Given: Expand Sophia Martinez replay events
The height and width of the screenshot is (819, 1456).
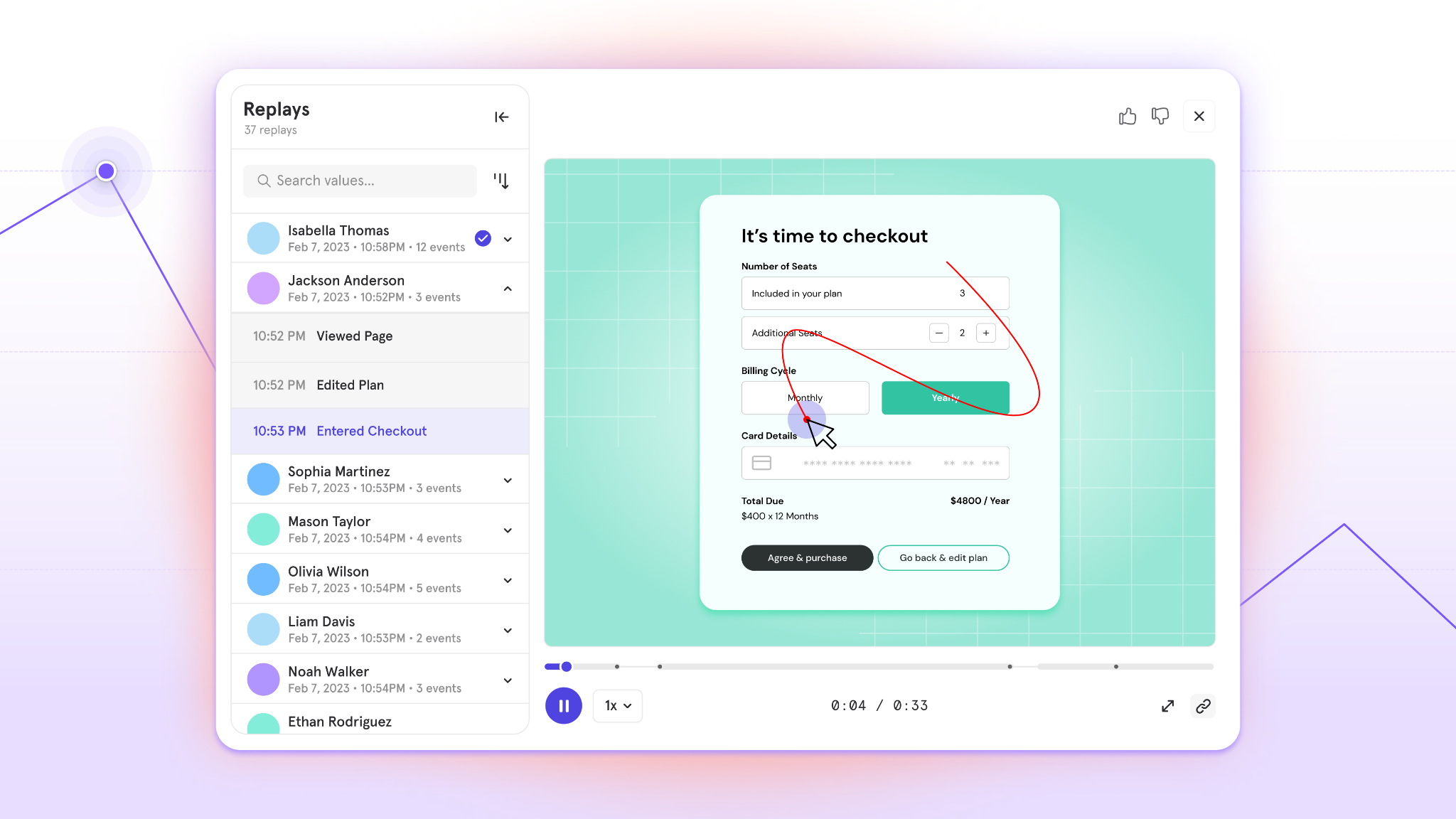Looking at the screenshot, I should point(508,479).
